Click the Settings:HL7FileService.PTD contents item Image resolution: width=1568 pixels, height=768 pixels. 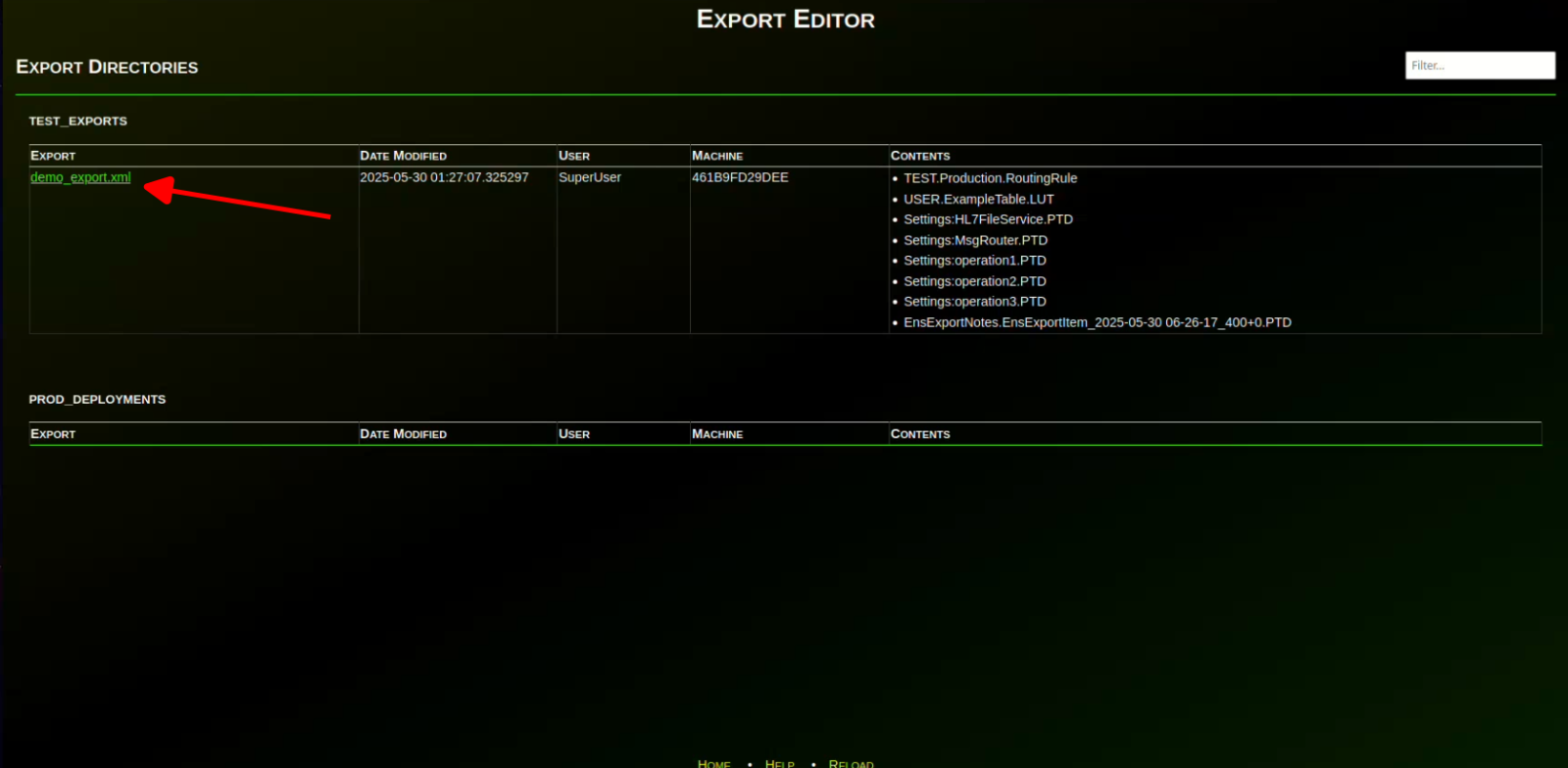[x=988, y=219]
